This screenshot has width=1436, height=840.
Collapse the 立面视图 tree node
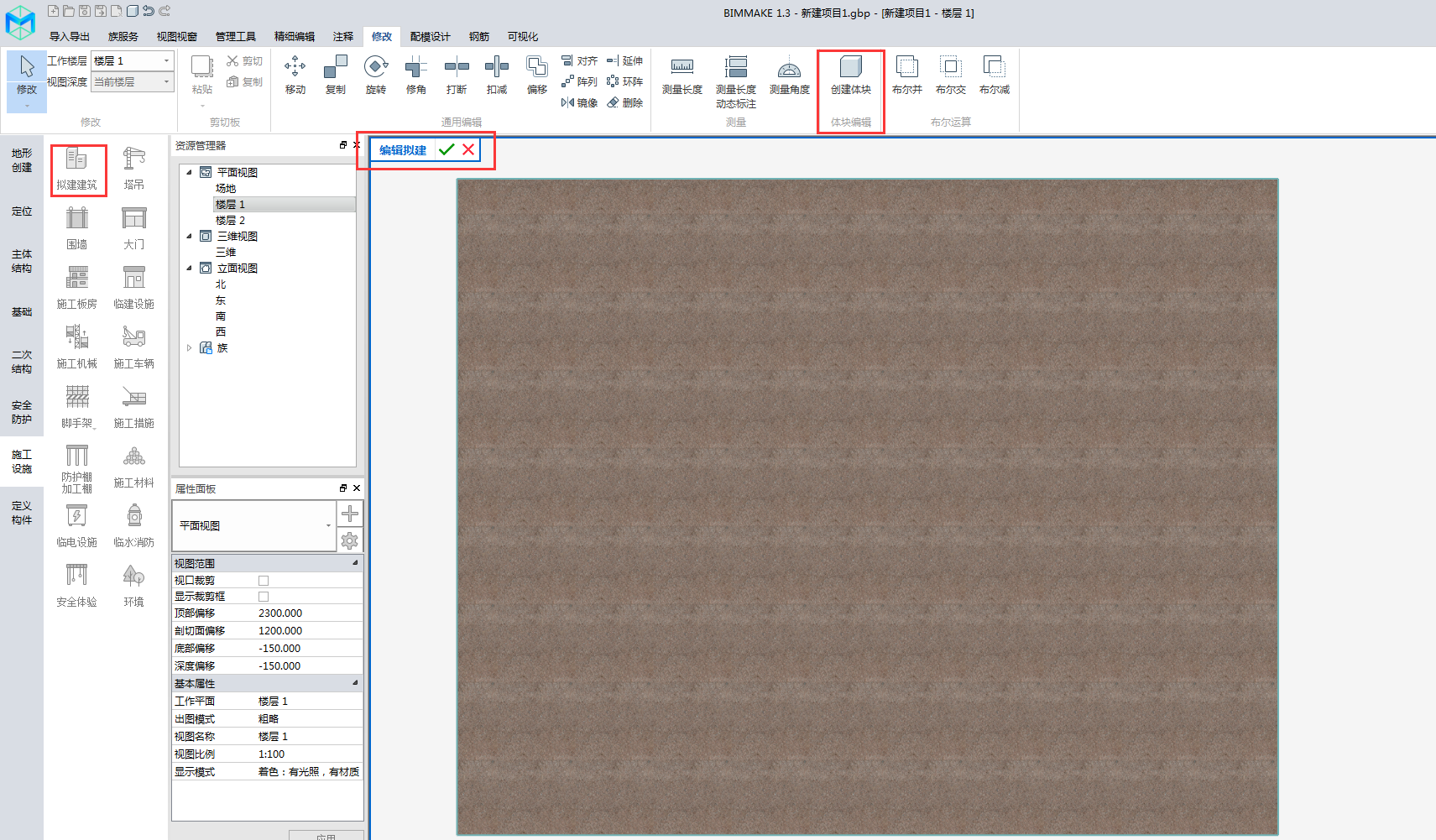[x=189, y=268]
